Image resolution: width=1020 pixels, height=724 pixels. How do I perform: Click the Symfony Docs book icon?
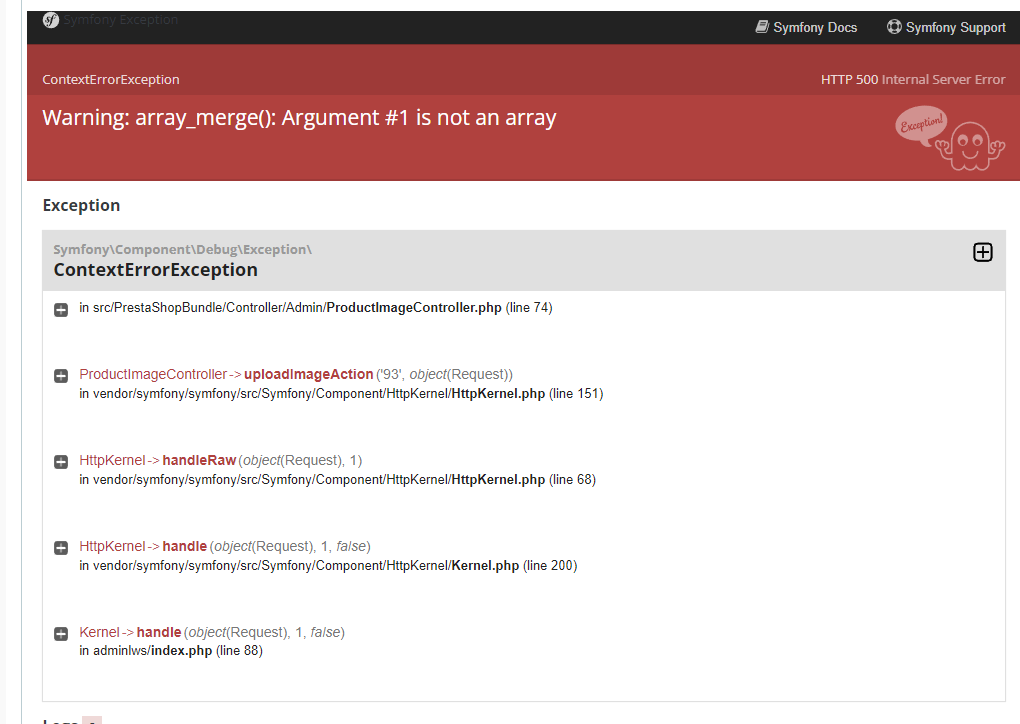(762, 27)
